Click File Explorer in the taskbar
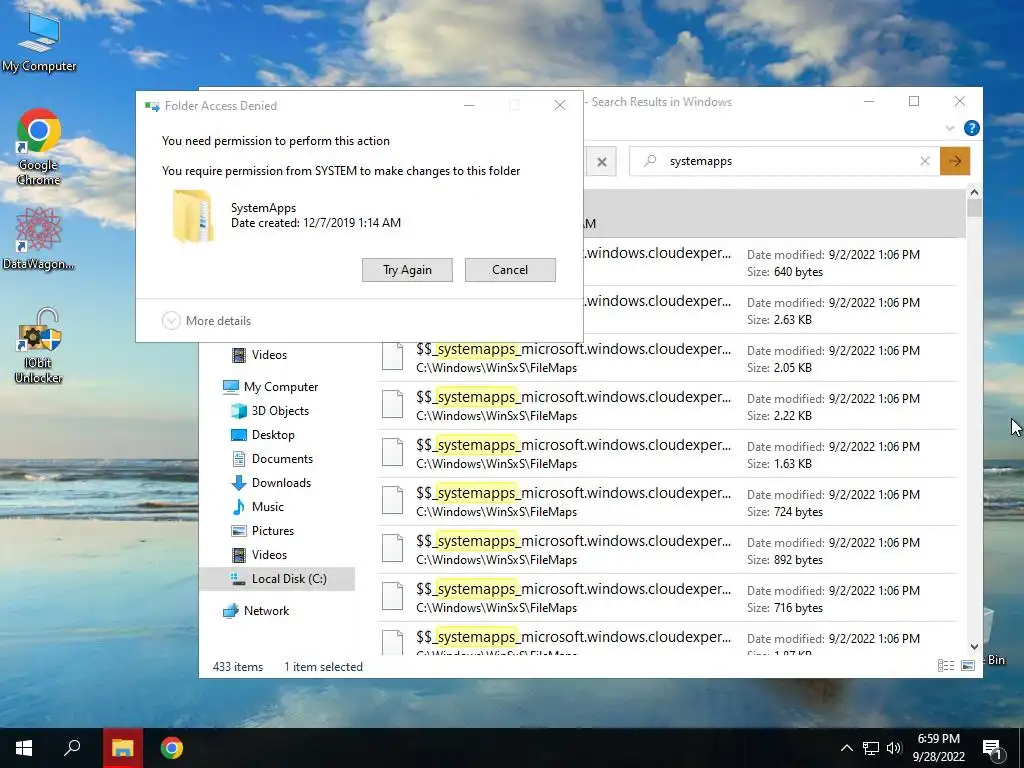1024x768 pixels. (122, 748)
